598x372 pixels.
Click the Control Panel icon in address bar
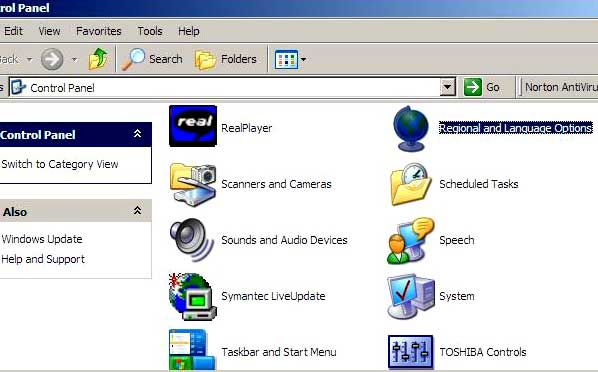(x=18, y=87)
